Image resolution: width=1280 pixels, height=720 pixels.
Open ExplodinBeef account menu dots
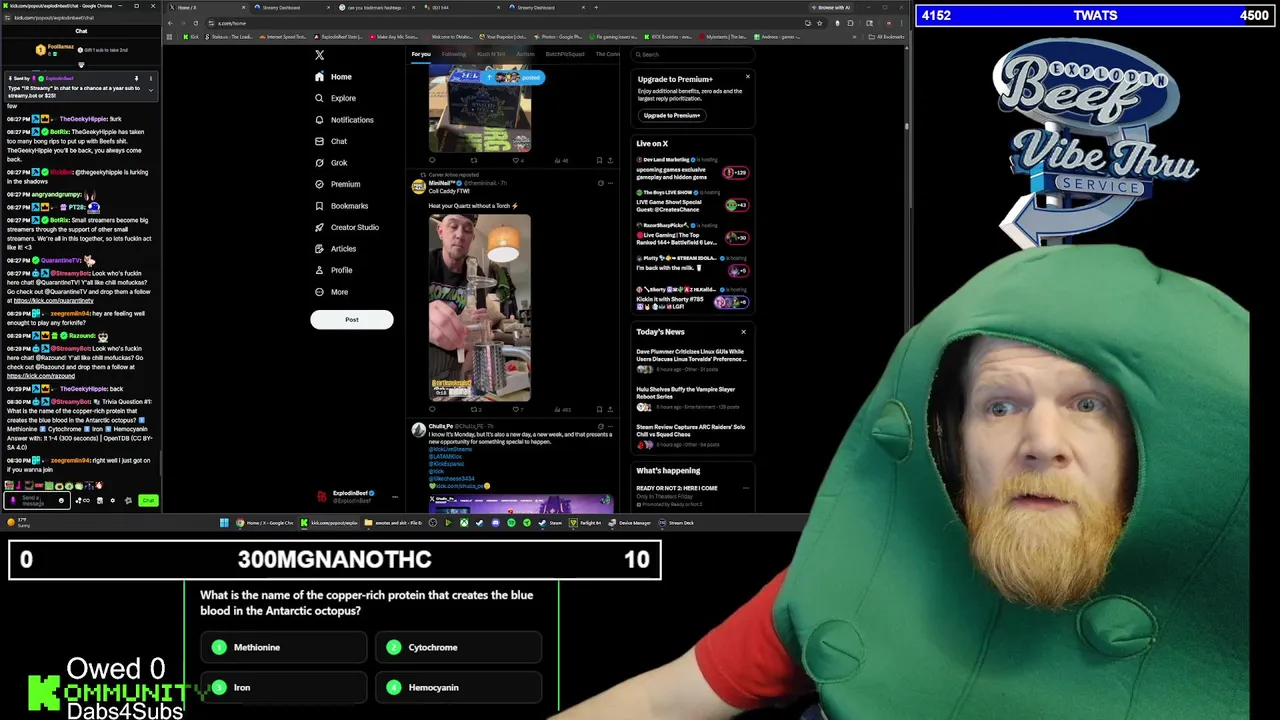click(394, 496)
